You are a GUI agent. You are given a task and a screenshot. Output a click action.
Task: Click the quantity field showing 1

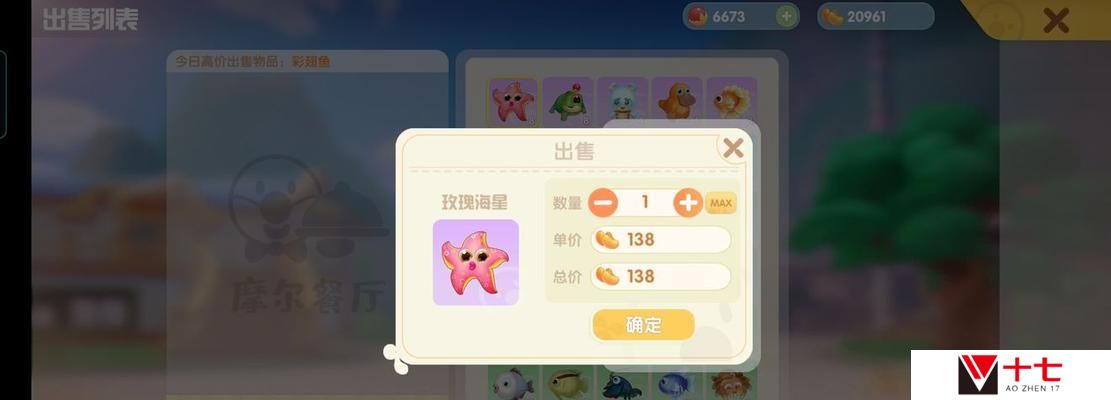645,203
